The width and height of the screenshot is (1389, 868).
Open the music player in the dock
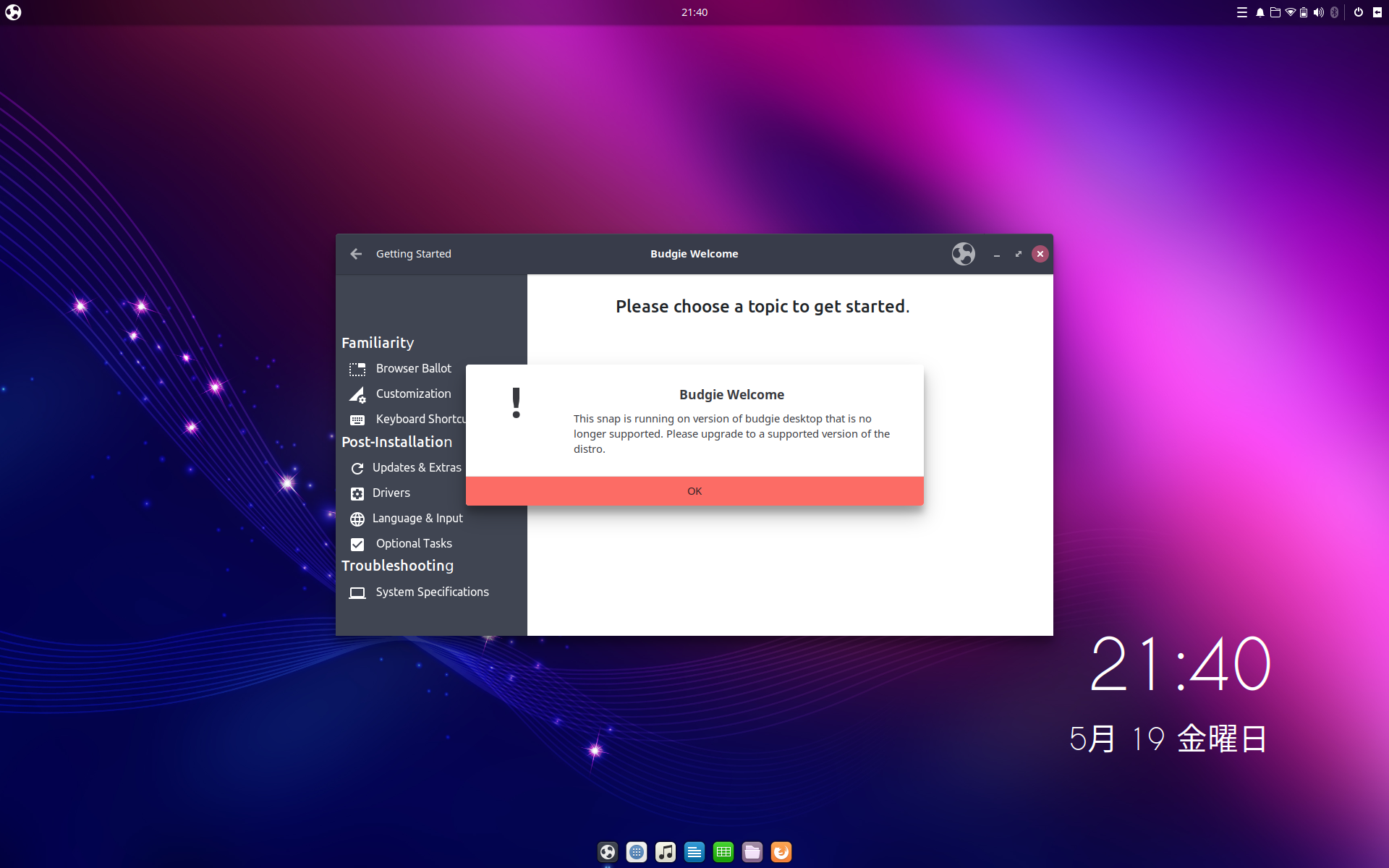point(665,852)
